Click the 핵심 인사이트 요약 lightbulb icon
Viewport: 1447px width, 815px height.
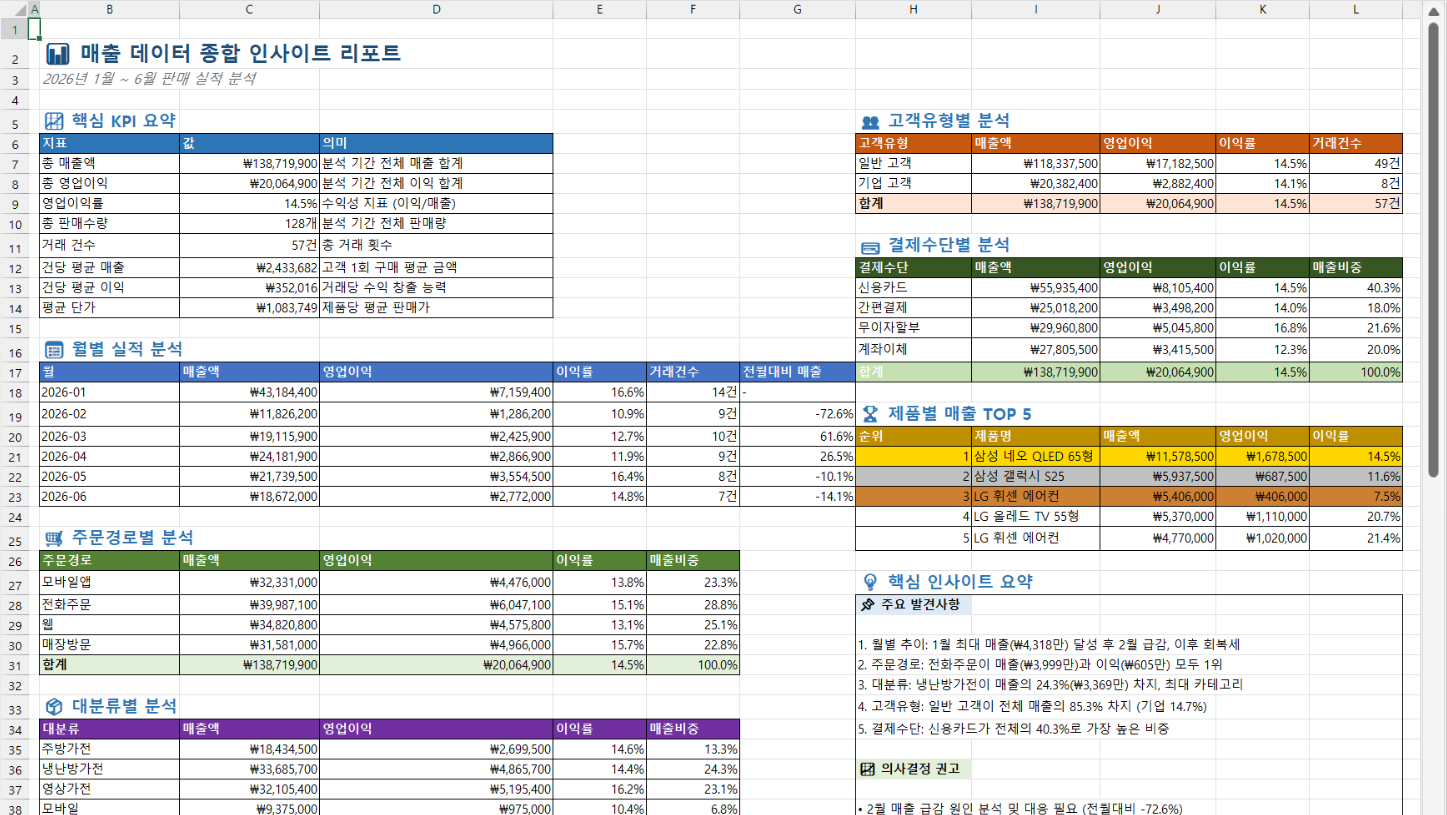870,582
